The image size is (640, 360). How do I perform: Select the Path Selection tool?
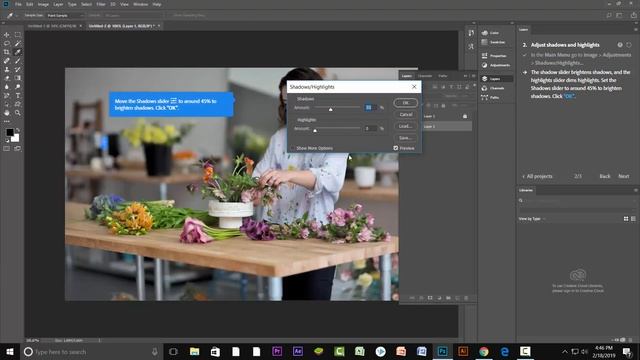[x=7, y=104]
